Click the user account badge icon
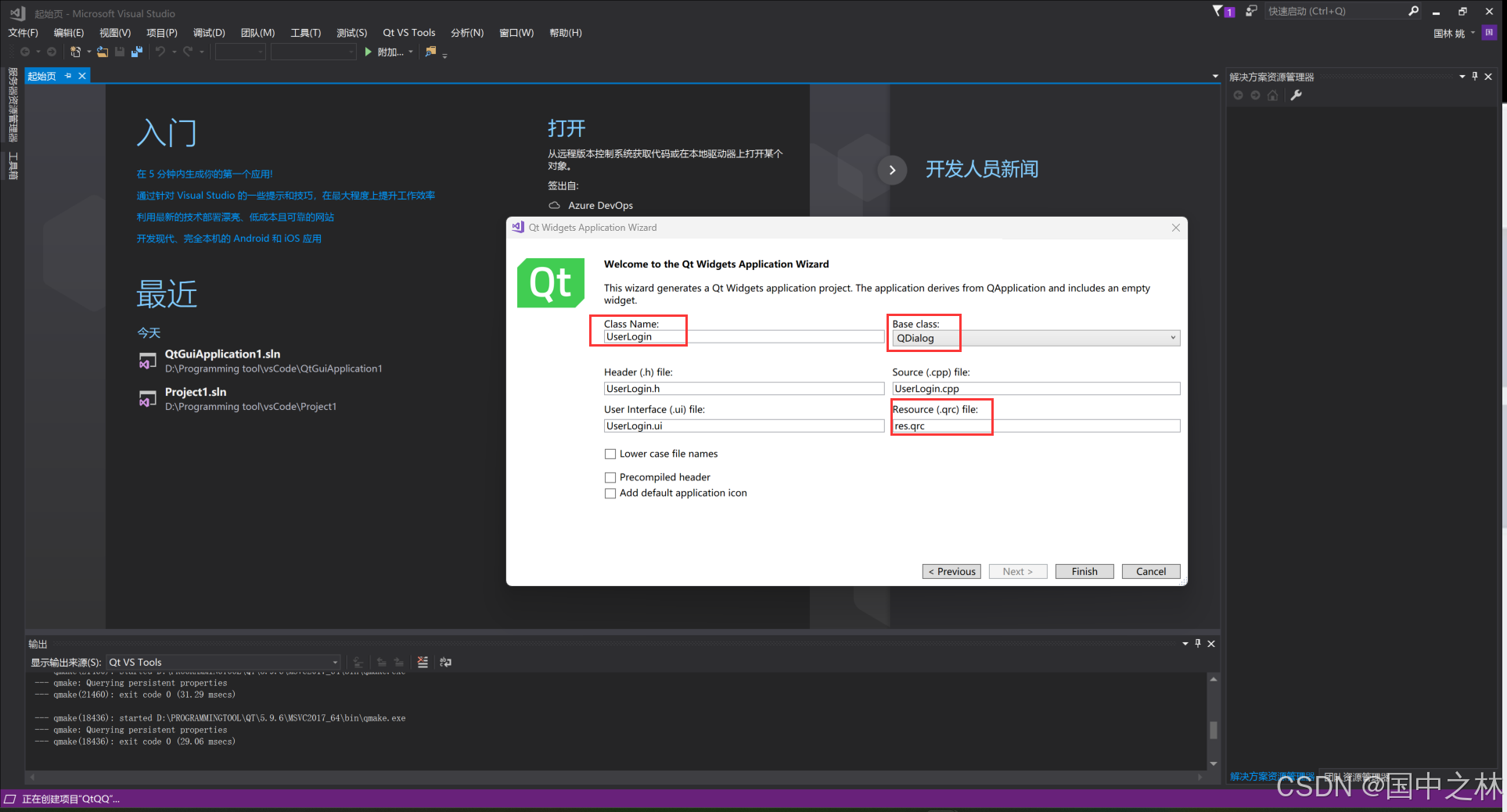This screenshot has width=1507, height=812. 1489,33
